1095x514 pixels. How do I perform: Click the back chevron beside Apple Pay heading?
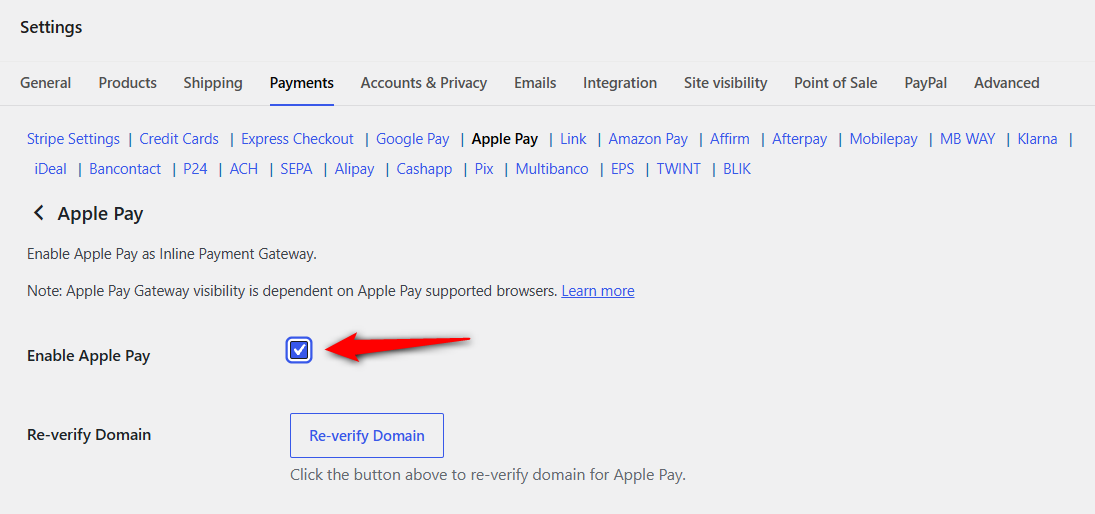(39, 213)
